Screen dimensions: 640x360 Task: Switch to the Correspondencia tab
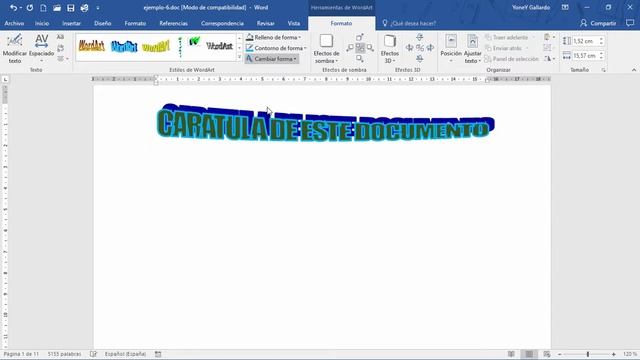click(x=222, y=23)
